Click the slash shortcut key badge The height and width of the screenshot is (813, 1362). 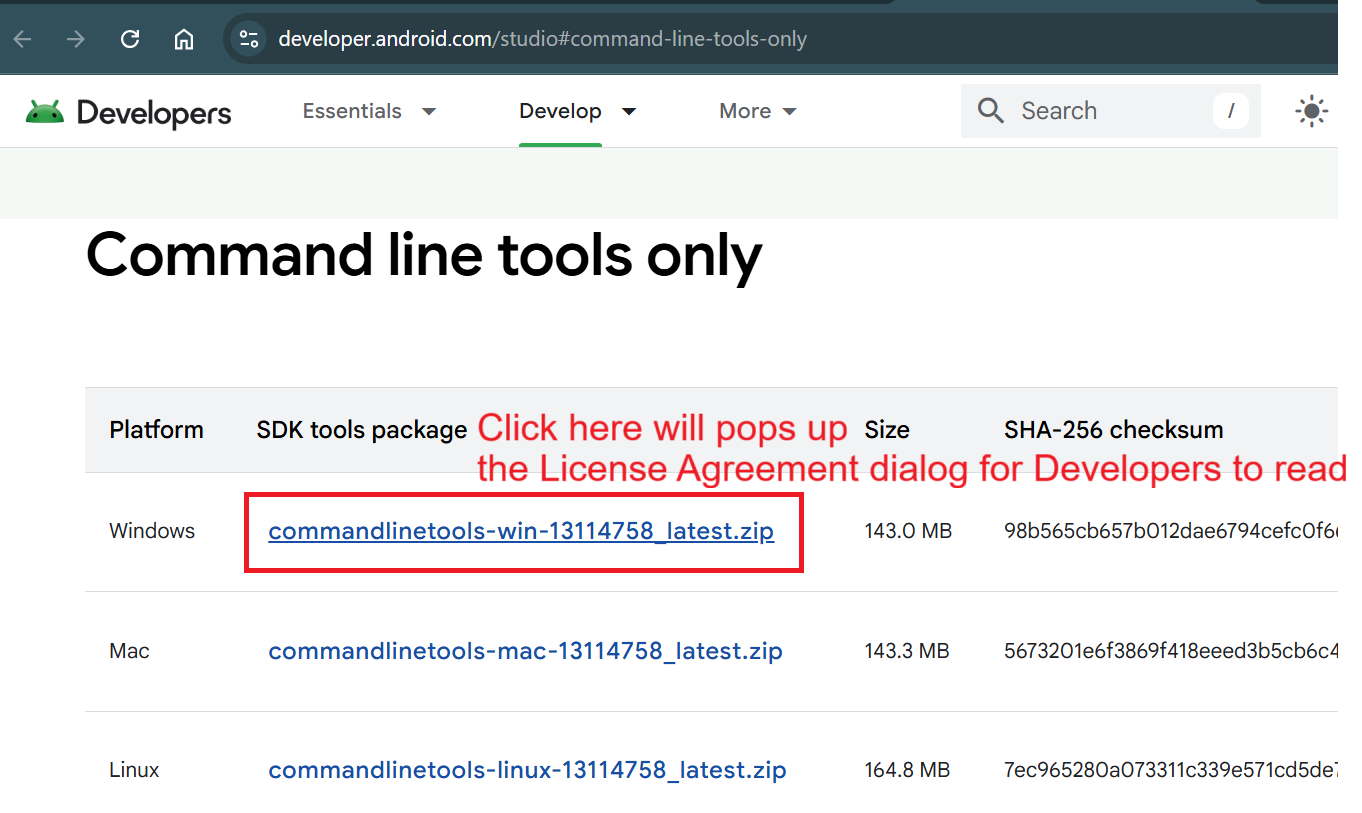[x=1231, y=111]
